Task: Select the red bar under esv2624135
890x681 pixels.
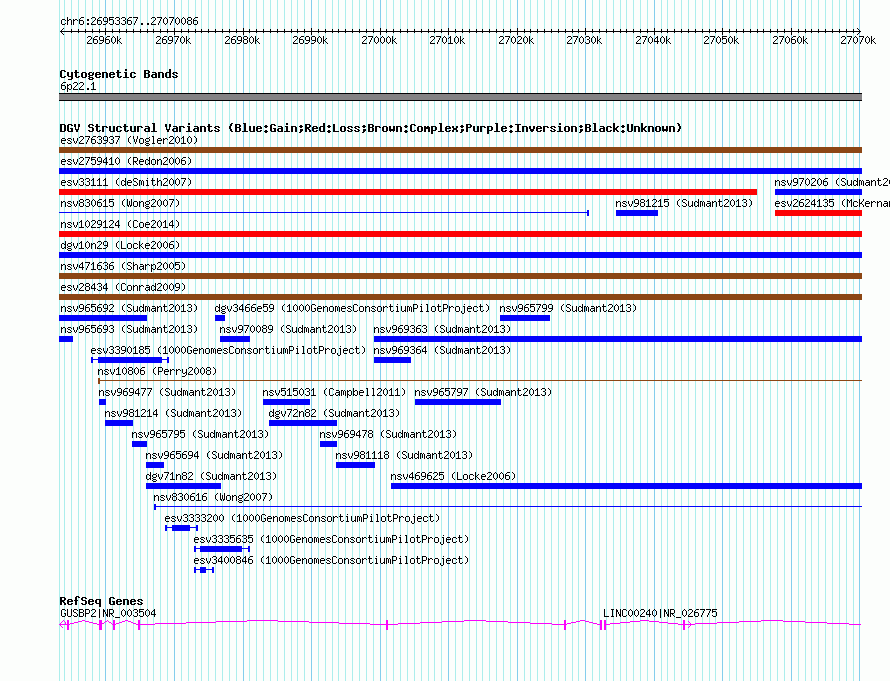Action: coord(818,213)
